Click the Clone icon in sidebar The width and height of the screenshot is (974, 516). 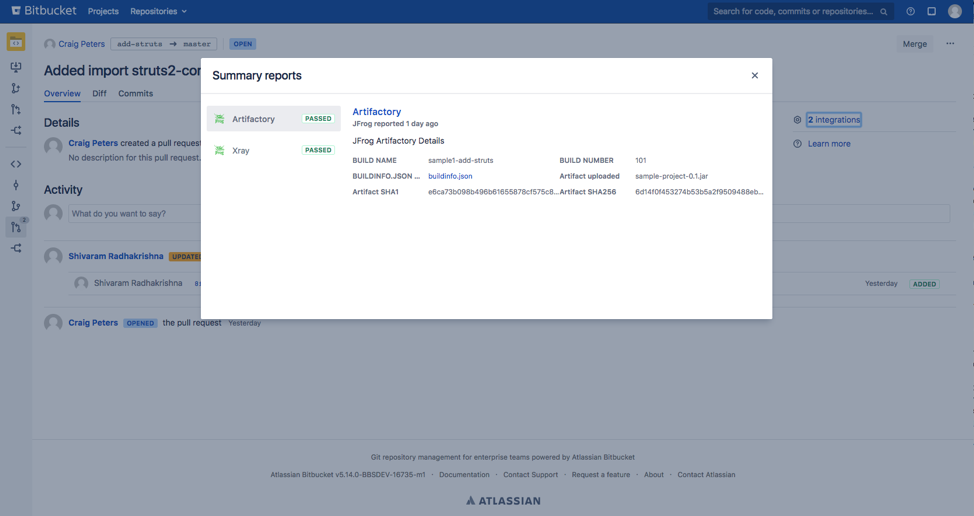pyautogui.click(x=16, y=67)
